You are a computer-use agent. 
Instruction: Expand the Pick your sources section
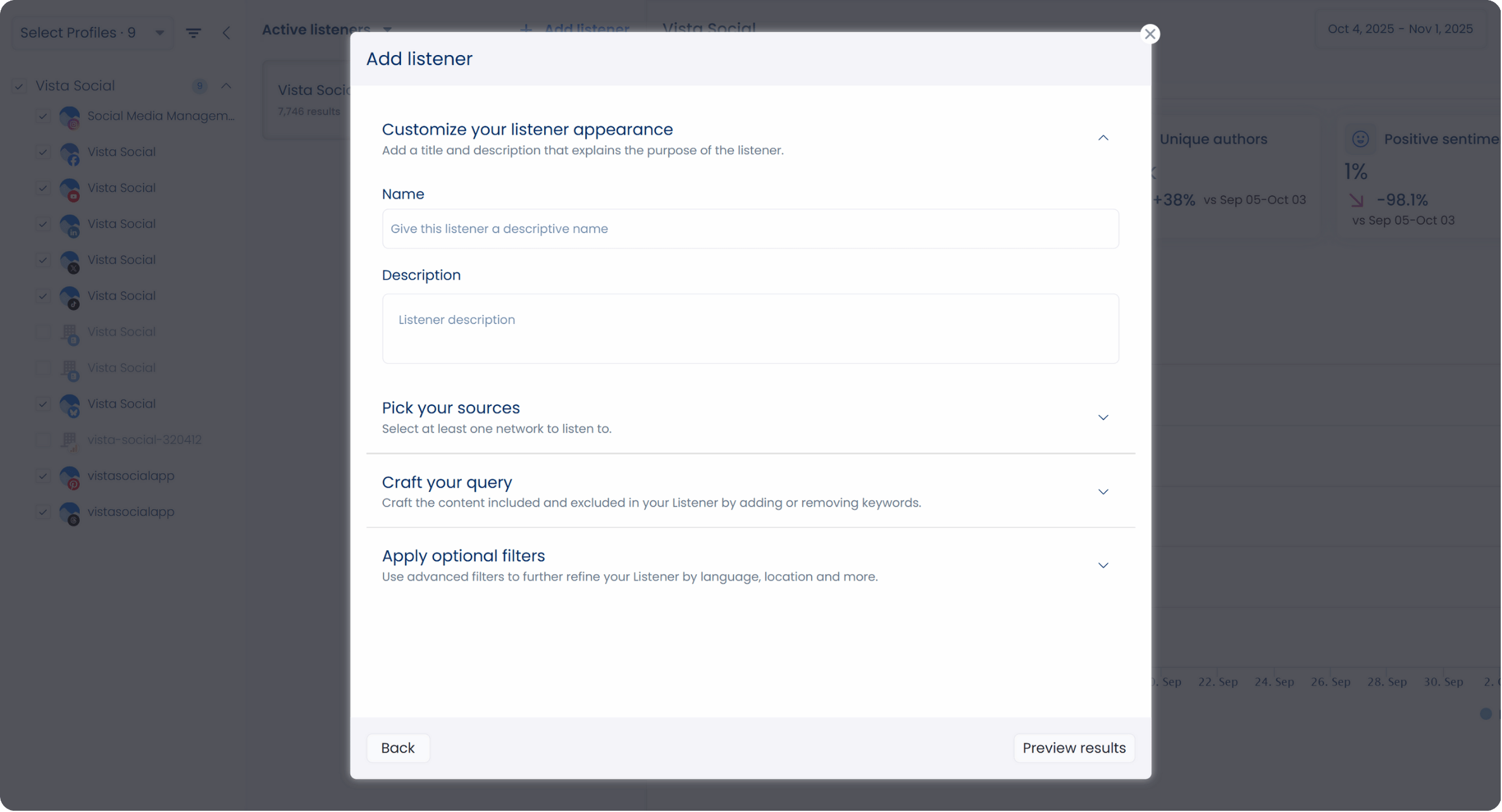tap(1103, 417)
